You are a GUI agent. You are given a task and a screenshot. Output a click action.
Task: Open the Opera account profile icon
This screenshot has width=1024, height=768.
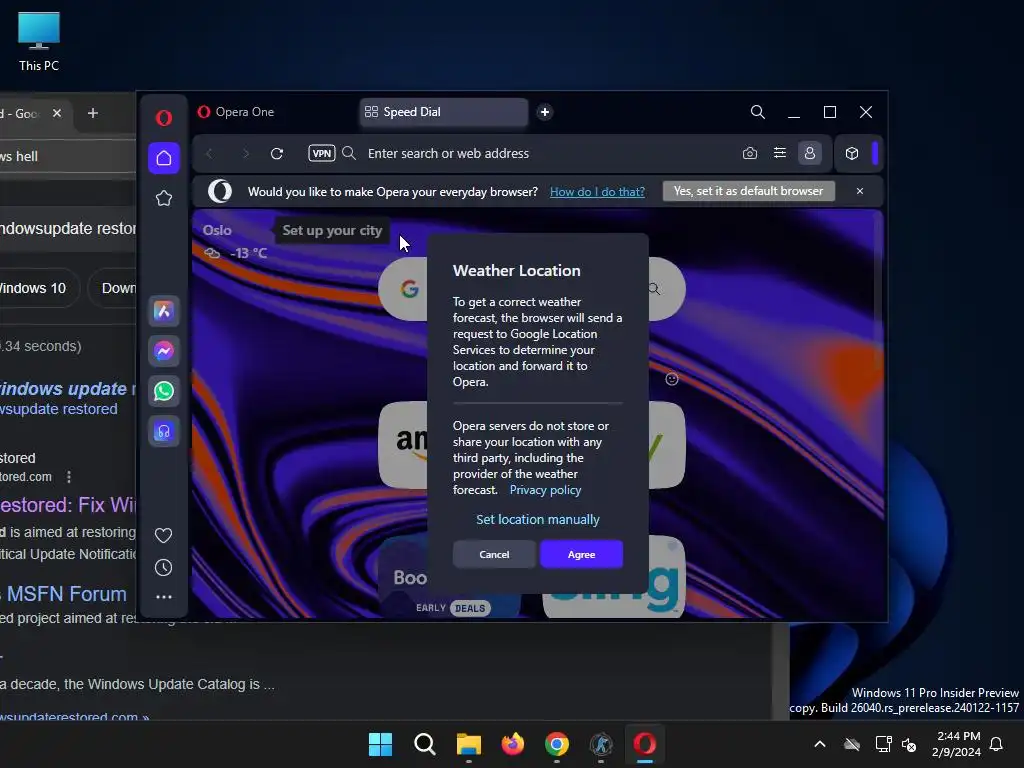(810, 153)
